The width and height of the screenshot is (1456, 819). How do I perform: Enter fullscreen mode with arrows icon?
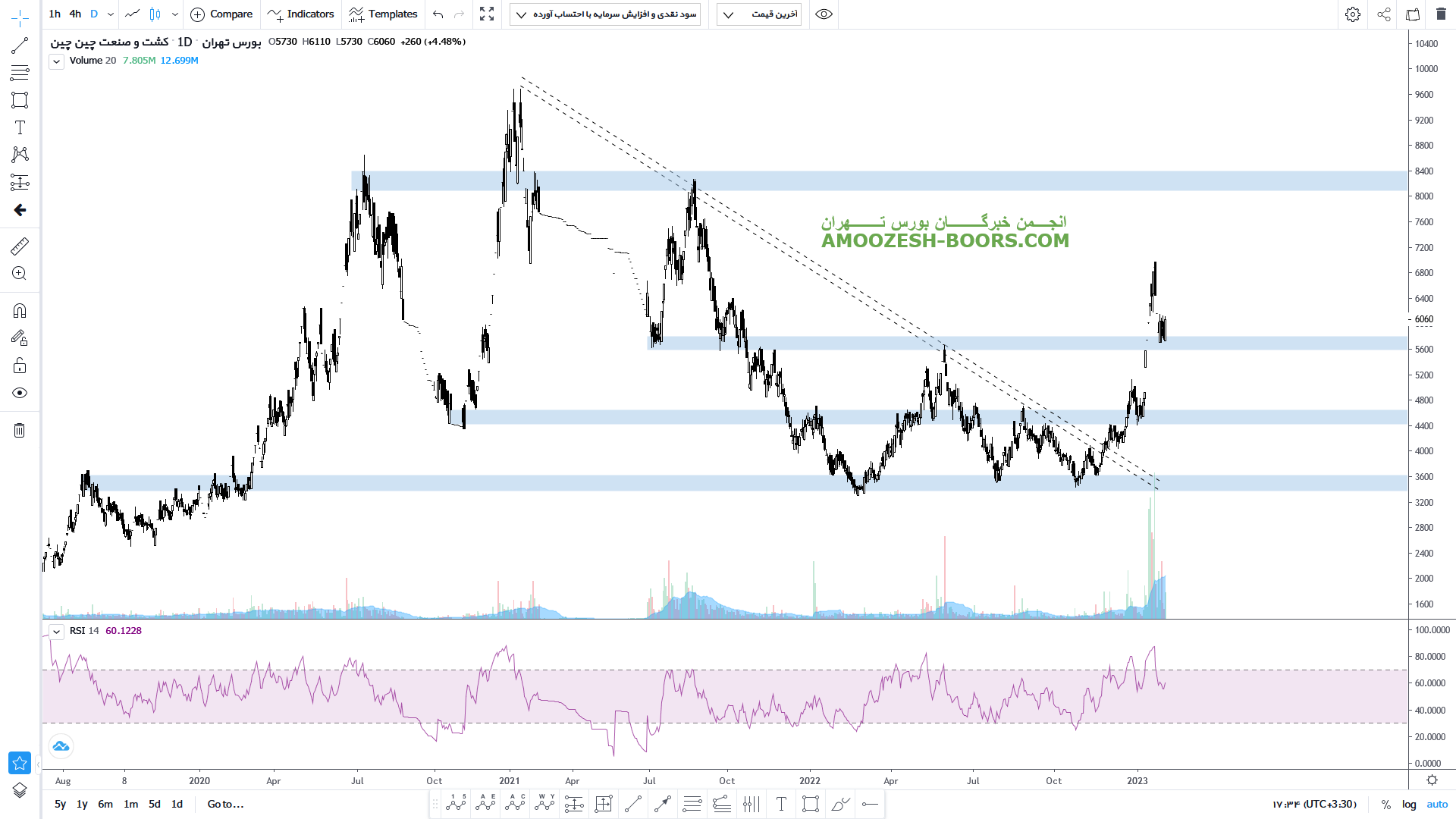[x=487, y=14]
